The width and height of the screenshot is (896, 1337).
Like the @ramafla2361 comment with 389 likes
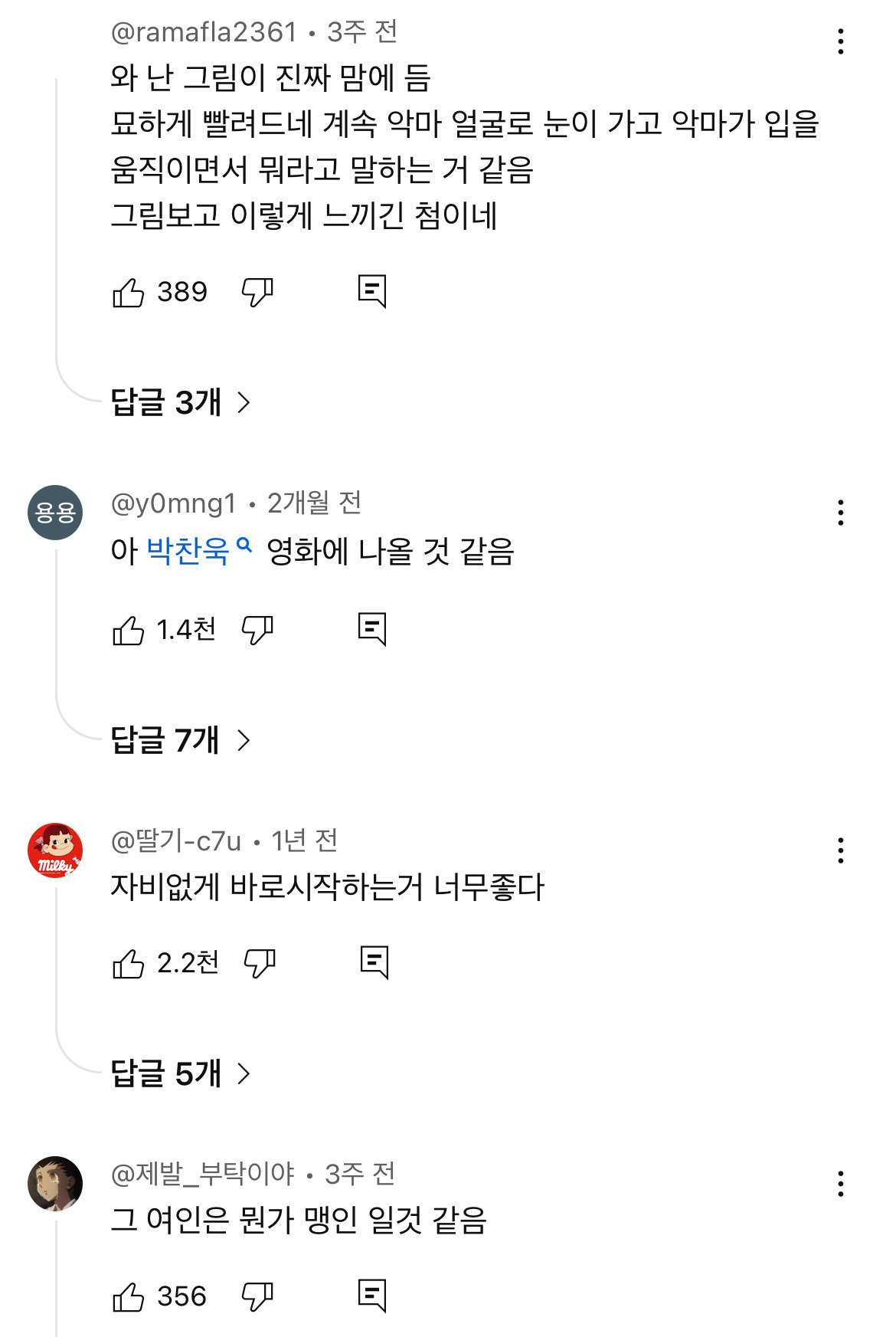[128, 292]
